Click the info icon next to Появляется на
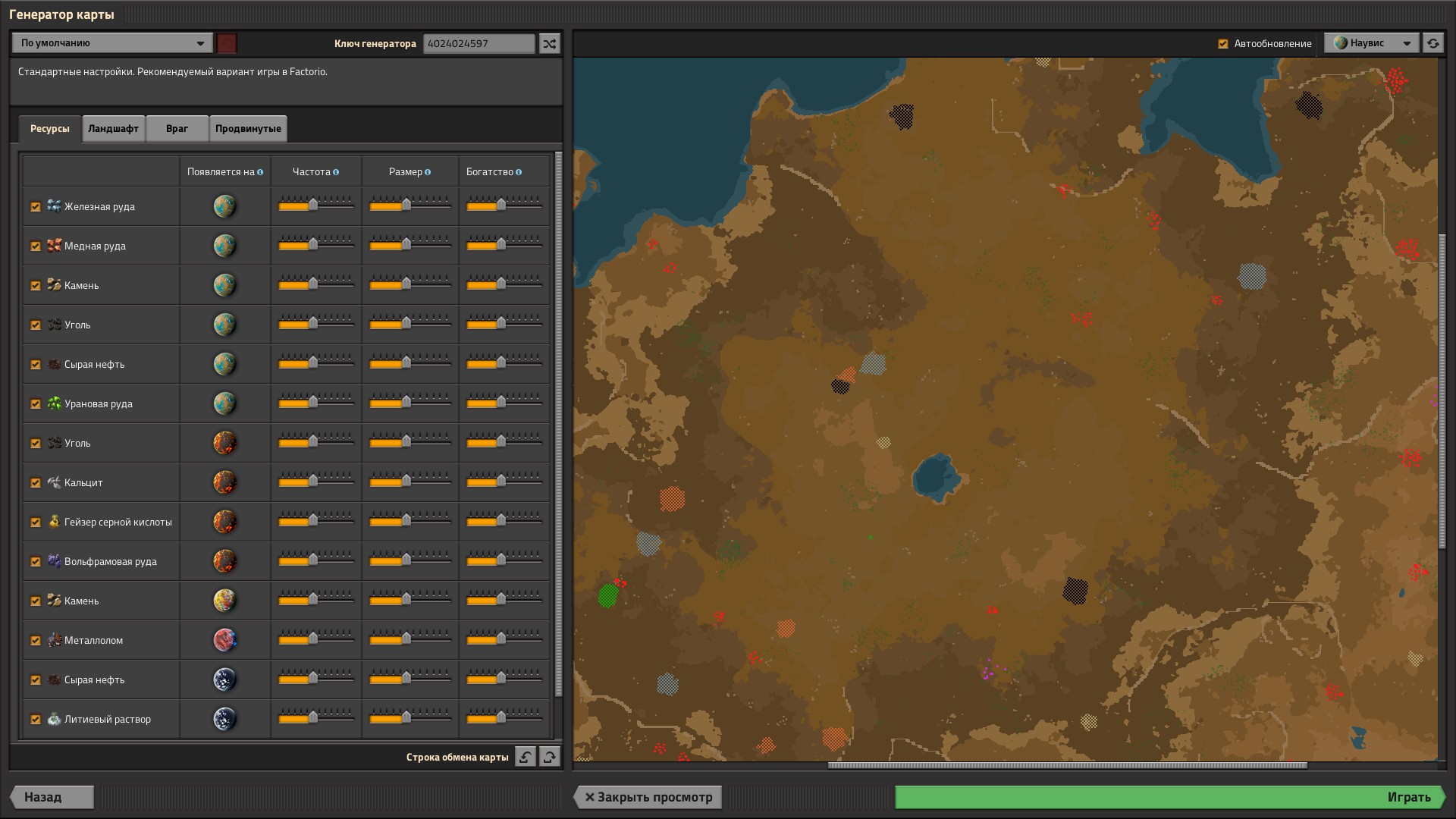 pos(260,172)
